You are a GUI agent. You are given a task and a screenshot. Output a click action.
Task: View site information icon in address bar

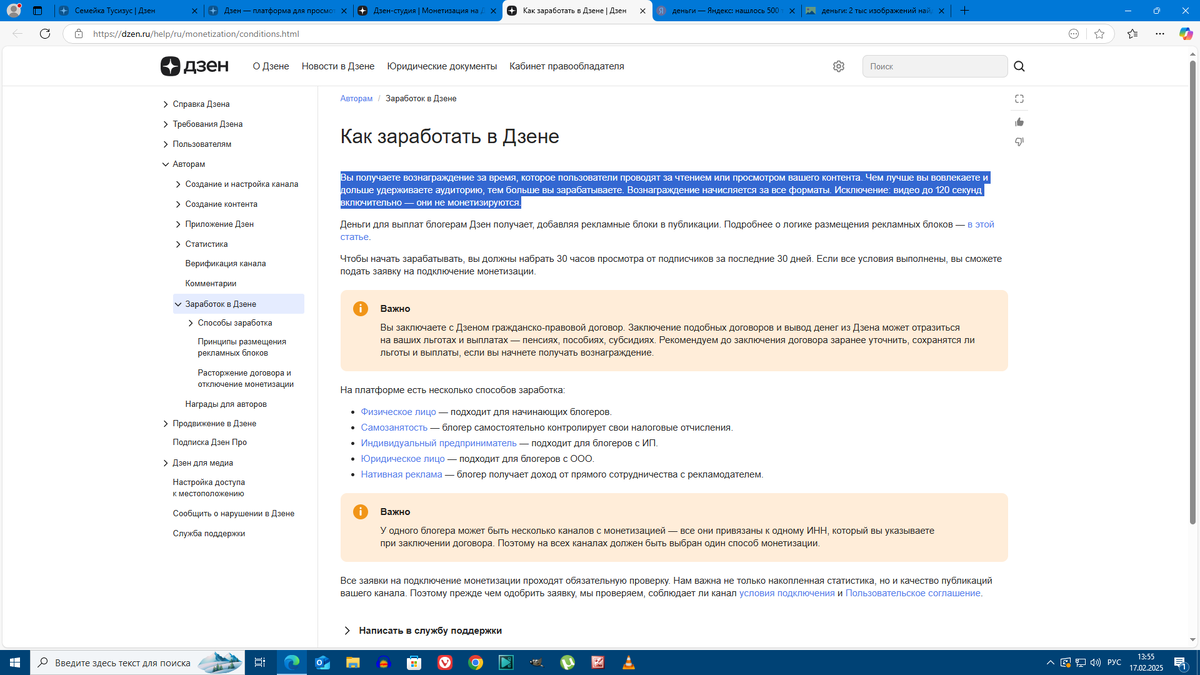click(78, 33)
